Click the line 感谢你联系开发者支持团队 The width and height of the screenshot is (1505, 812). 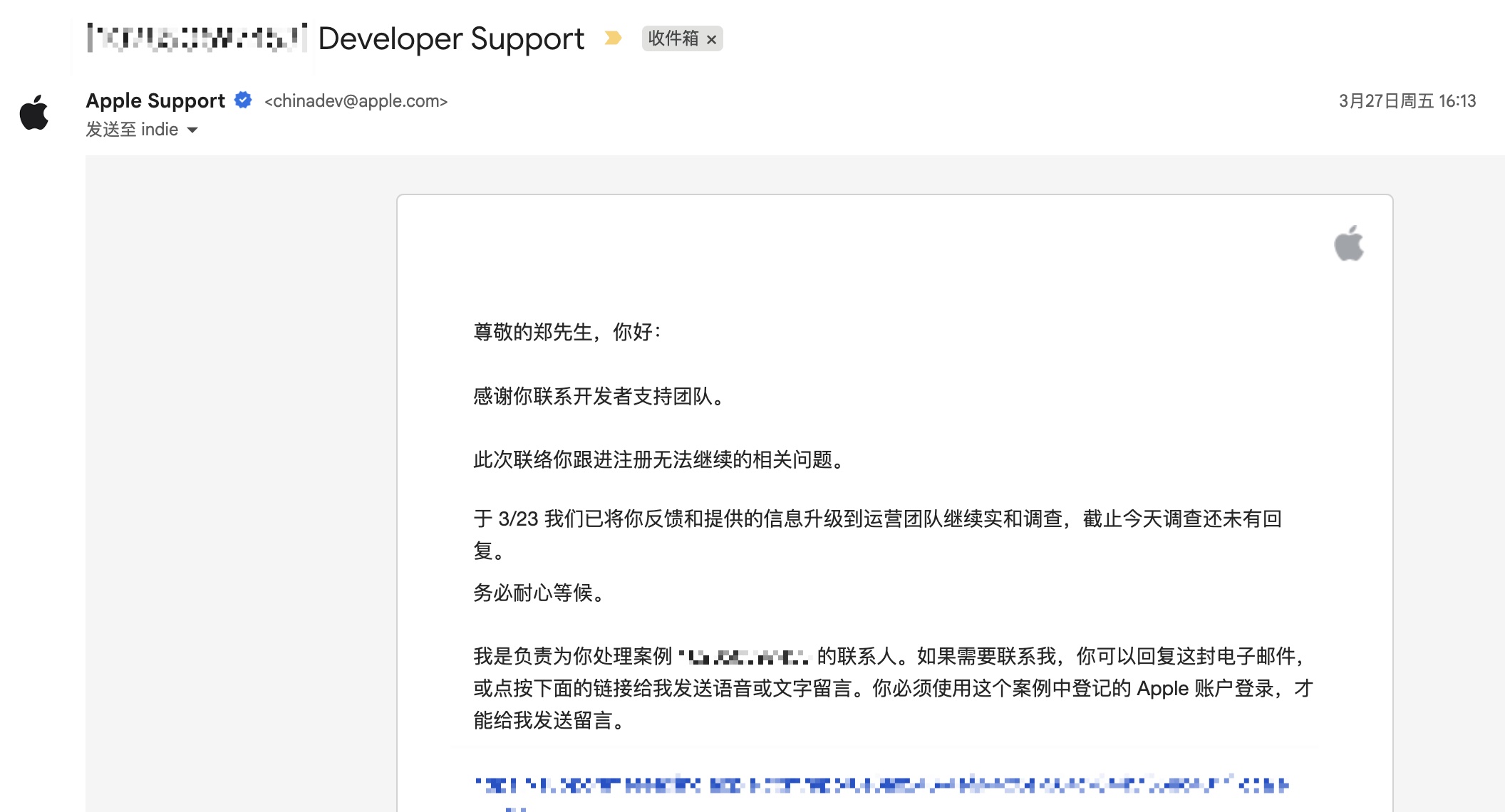pyautogui.click(x=599, y=396)
